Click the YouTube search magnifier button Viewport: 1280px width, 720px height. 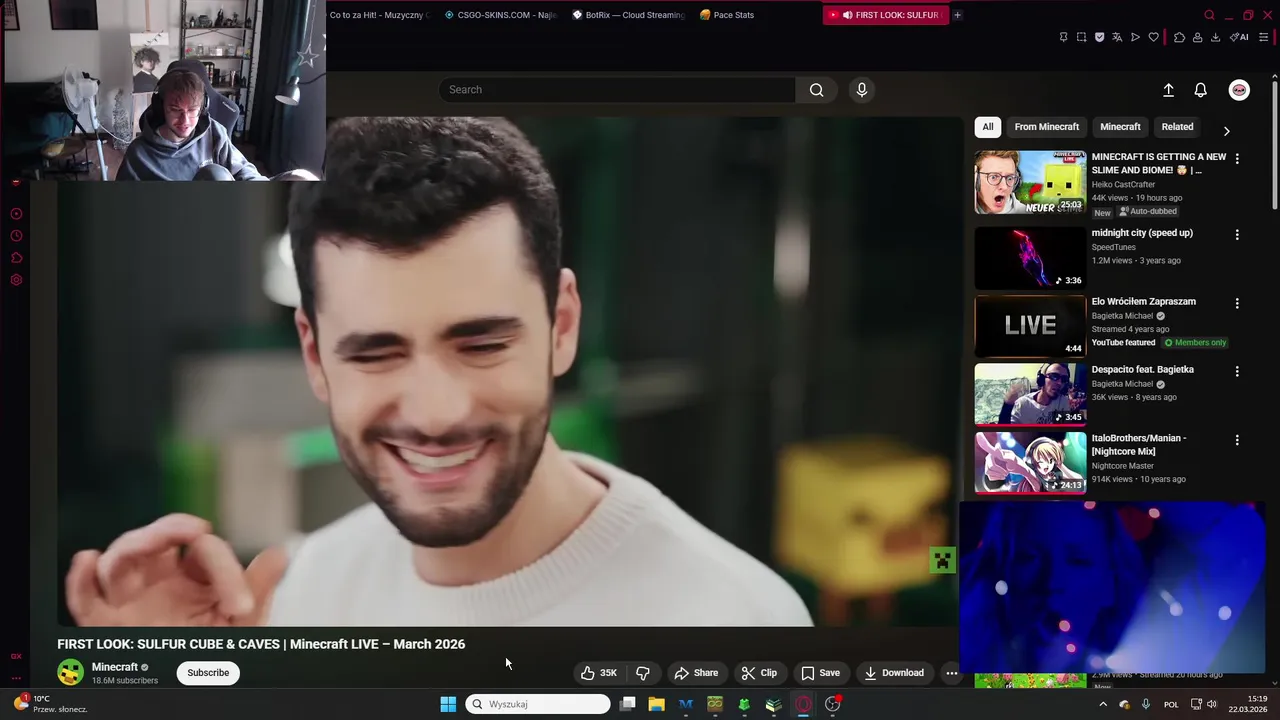(816, 90)
